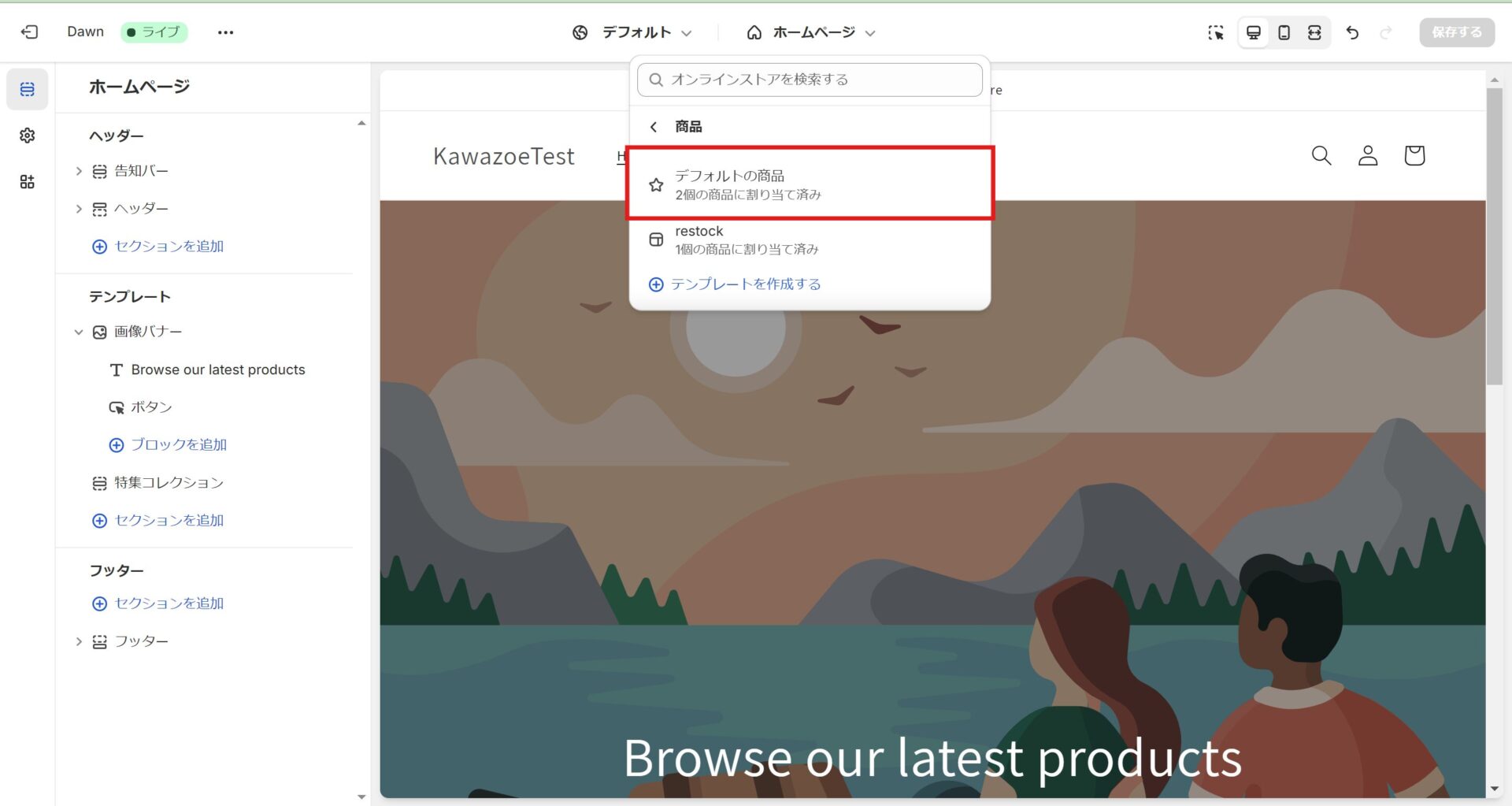Select the デフォルトの商品 template
Image resolution: width=1512 pixels, height=806 pixels.
point(810,184)
